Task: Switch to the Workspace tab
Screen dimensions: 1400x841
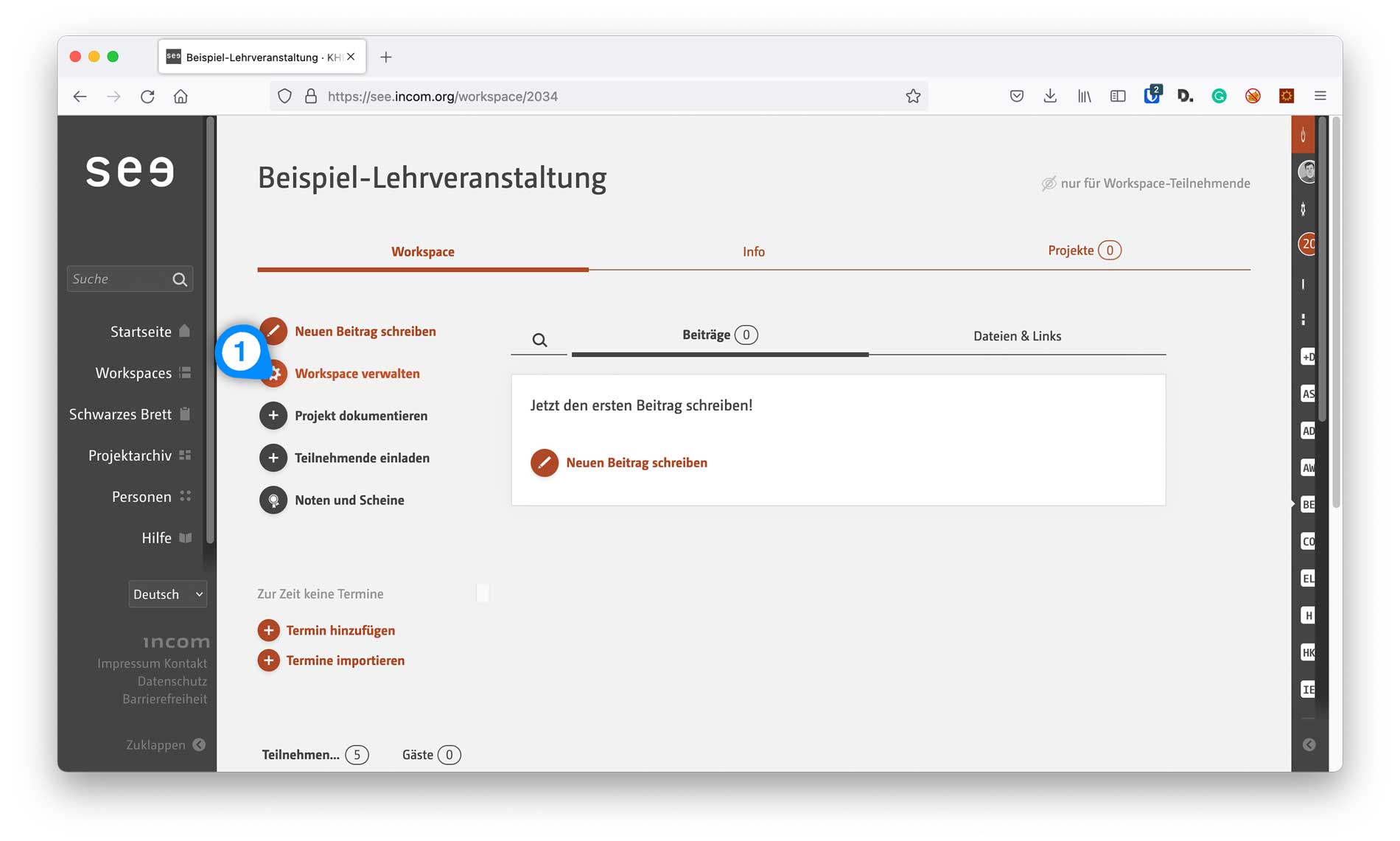Action: [x=423, y=251]
